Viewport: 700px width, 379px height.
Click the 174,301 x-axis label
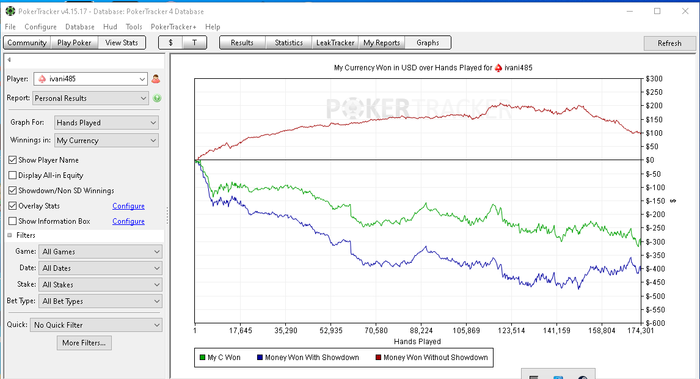pyautogui.click(x=641, y=331)
